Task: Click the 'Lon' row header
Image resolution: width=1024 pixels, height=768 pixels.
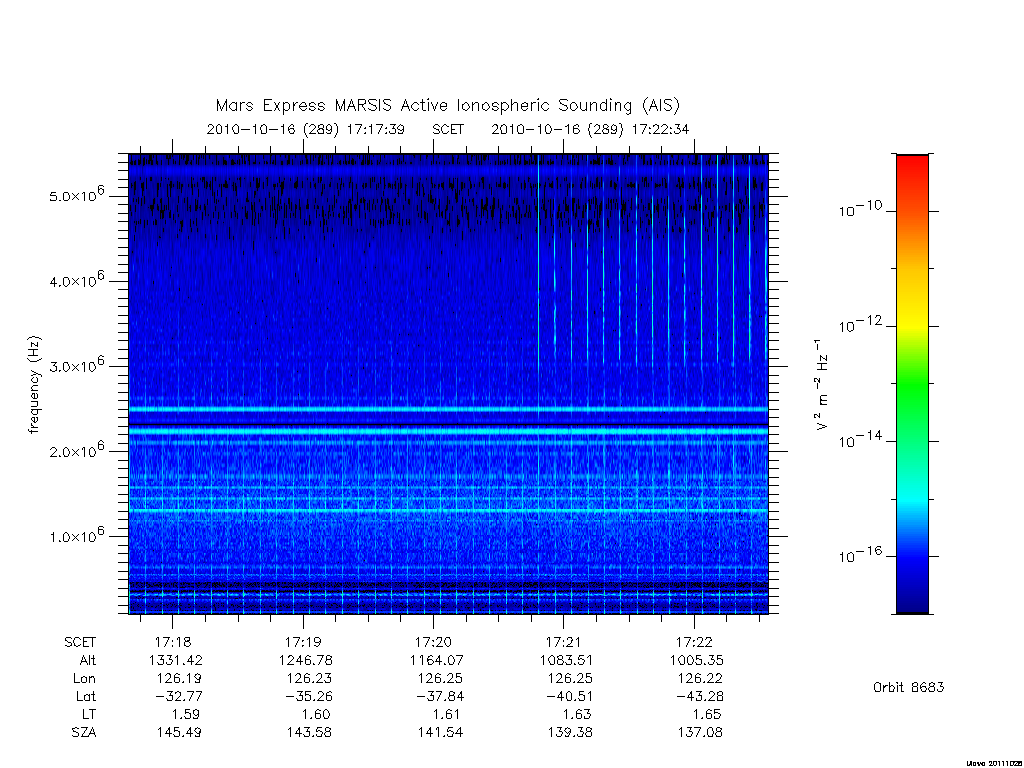Action: pyautogui.click(x=84, y=679)
